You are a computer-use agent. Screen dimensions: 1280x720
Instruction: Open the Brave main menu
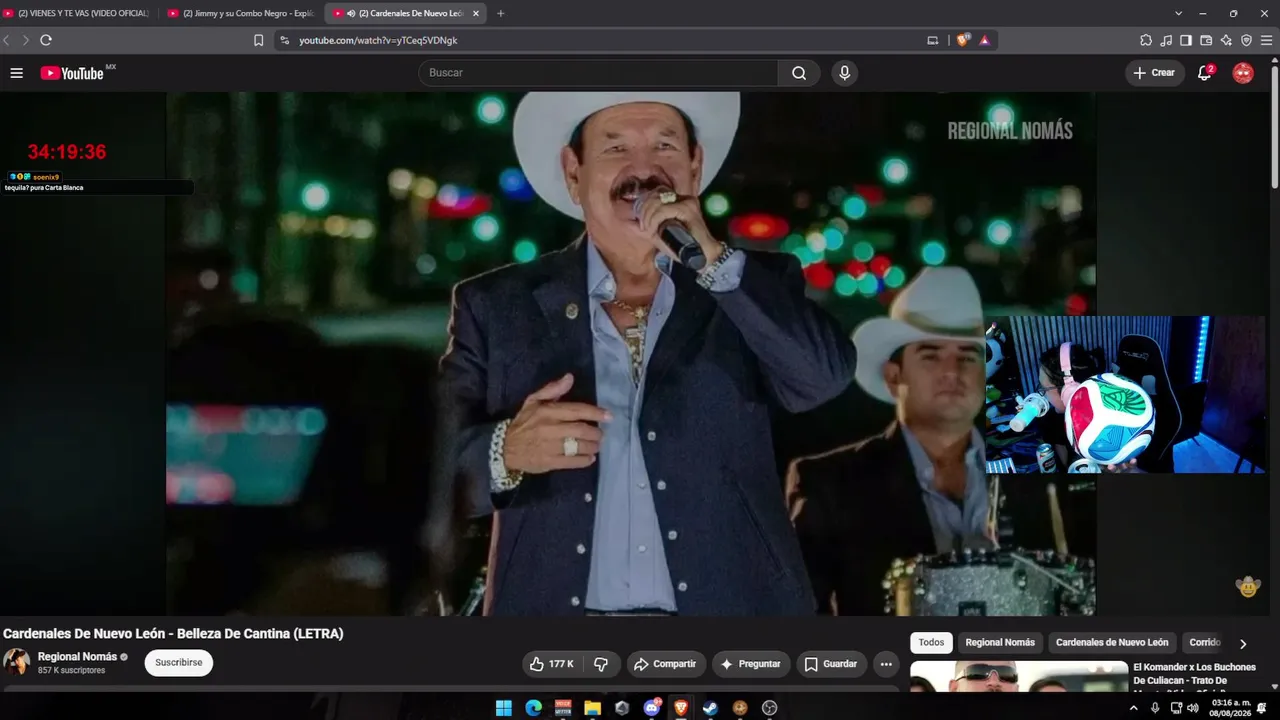pos(1267,41)
